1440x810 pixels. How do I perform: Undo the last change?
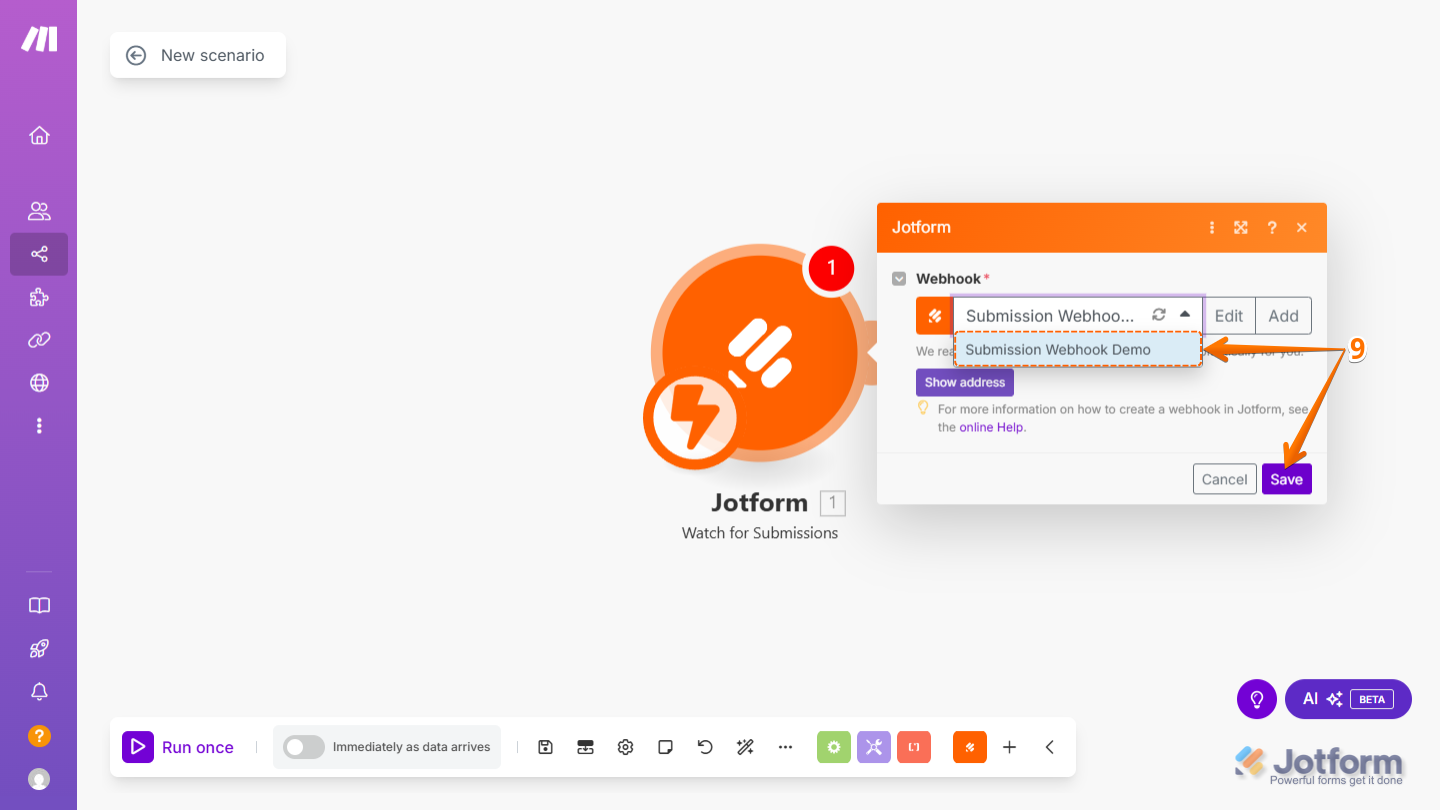(x=705, y=746)
